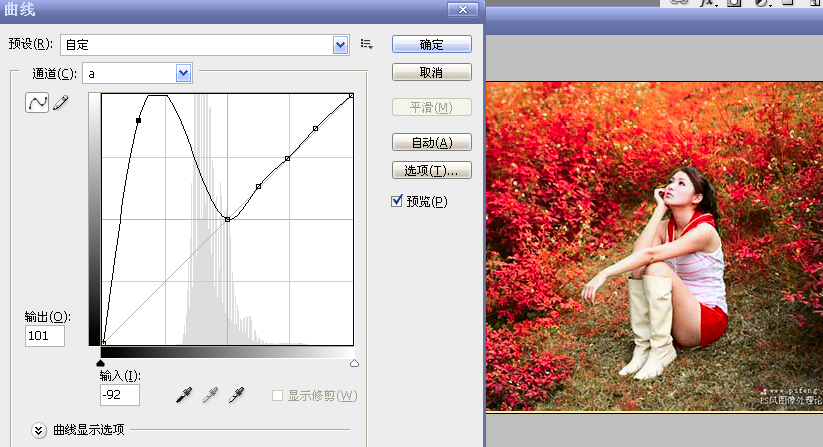Click the 确定 OK button
This screenshot has height=447, width=823.
pos(431,45)
